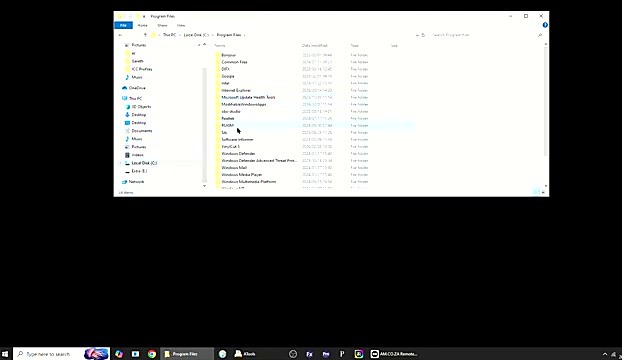Click the Up one level arrow
The height and width of the screenshot is (360, 622).
[x=145, y=35]
